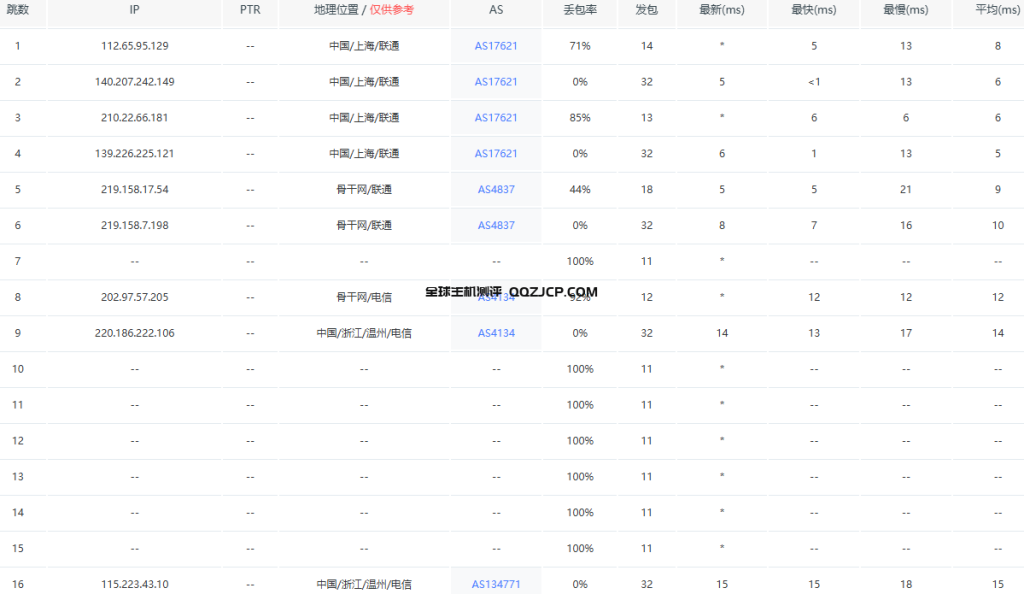Viewport: 1024px width, 594px height.
Task: Click the AS17621 link on hop 3
Action: tap(495, 117)
